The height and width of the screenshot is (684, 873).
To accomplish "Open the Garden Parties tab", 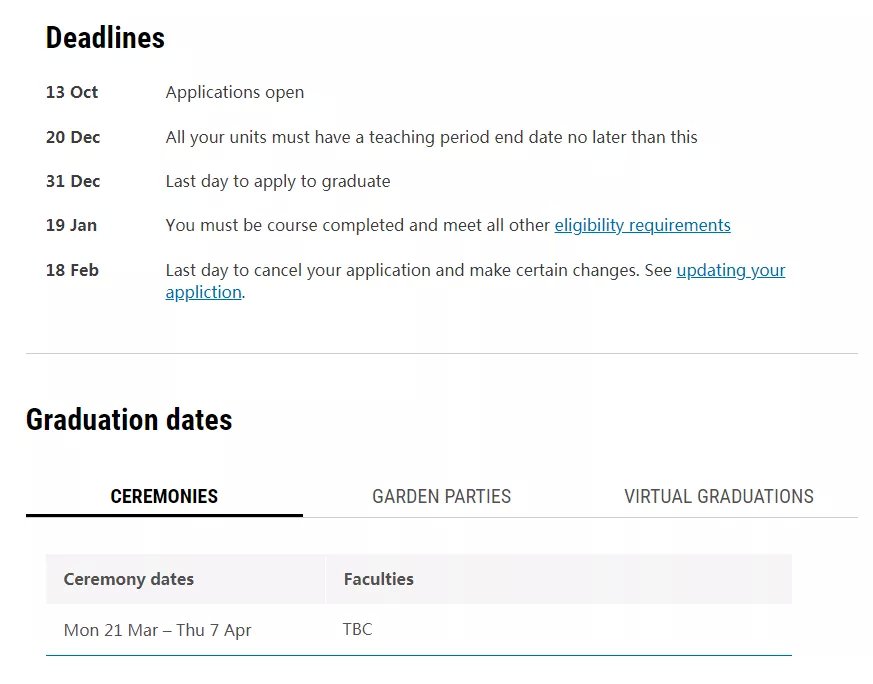I will point(442,496).
